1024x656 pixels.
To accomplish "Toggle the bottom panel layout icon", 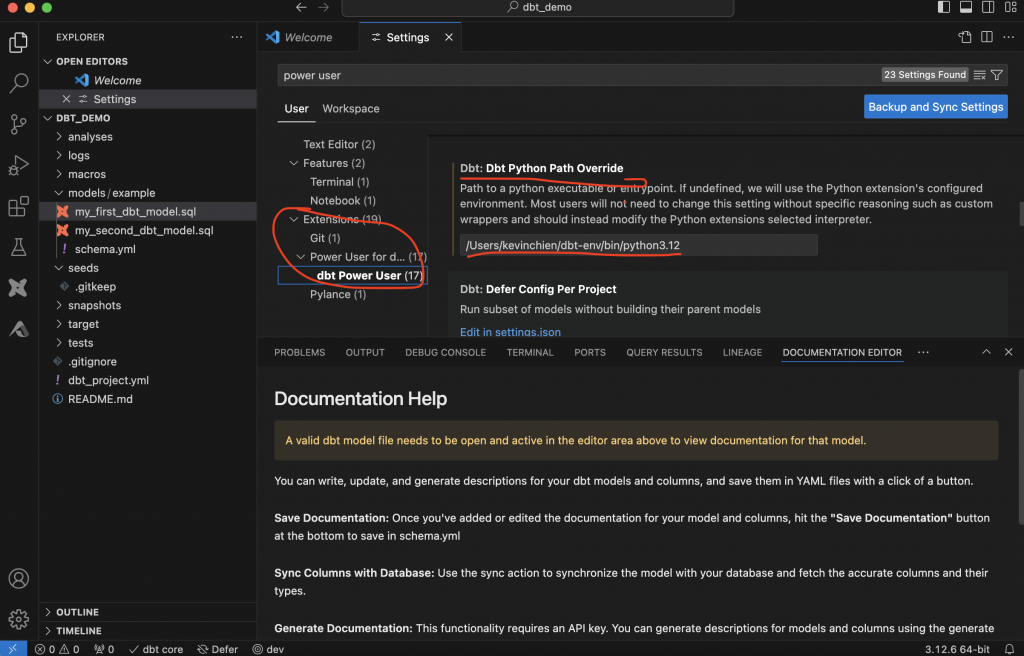I will (x=966, y=7).
